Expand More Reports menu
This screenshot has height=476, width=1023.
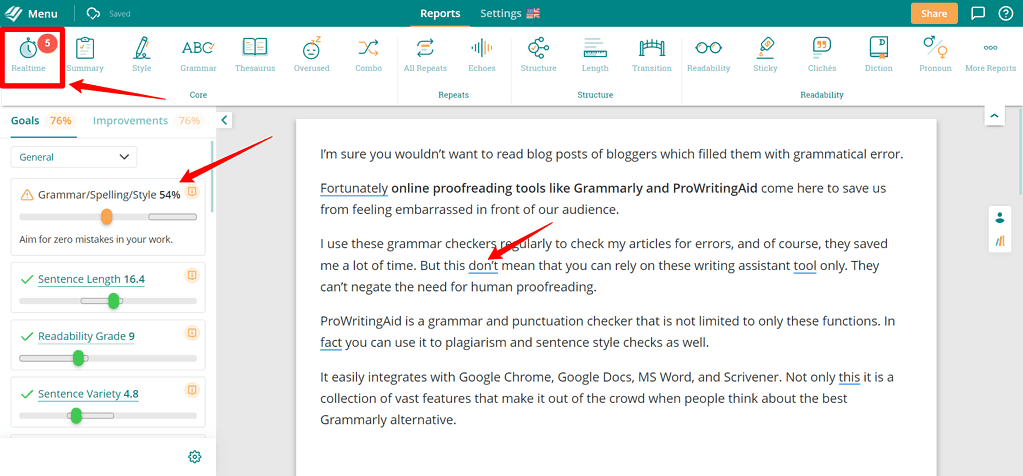point(990,54)
